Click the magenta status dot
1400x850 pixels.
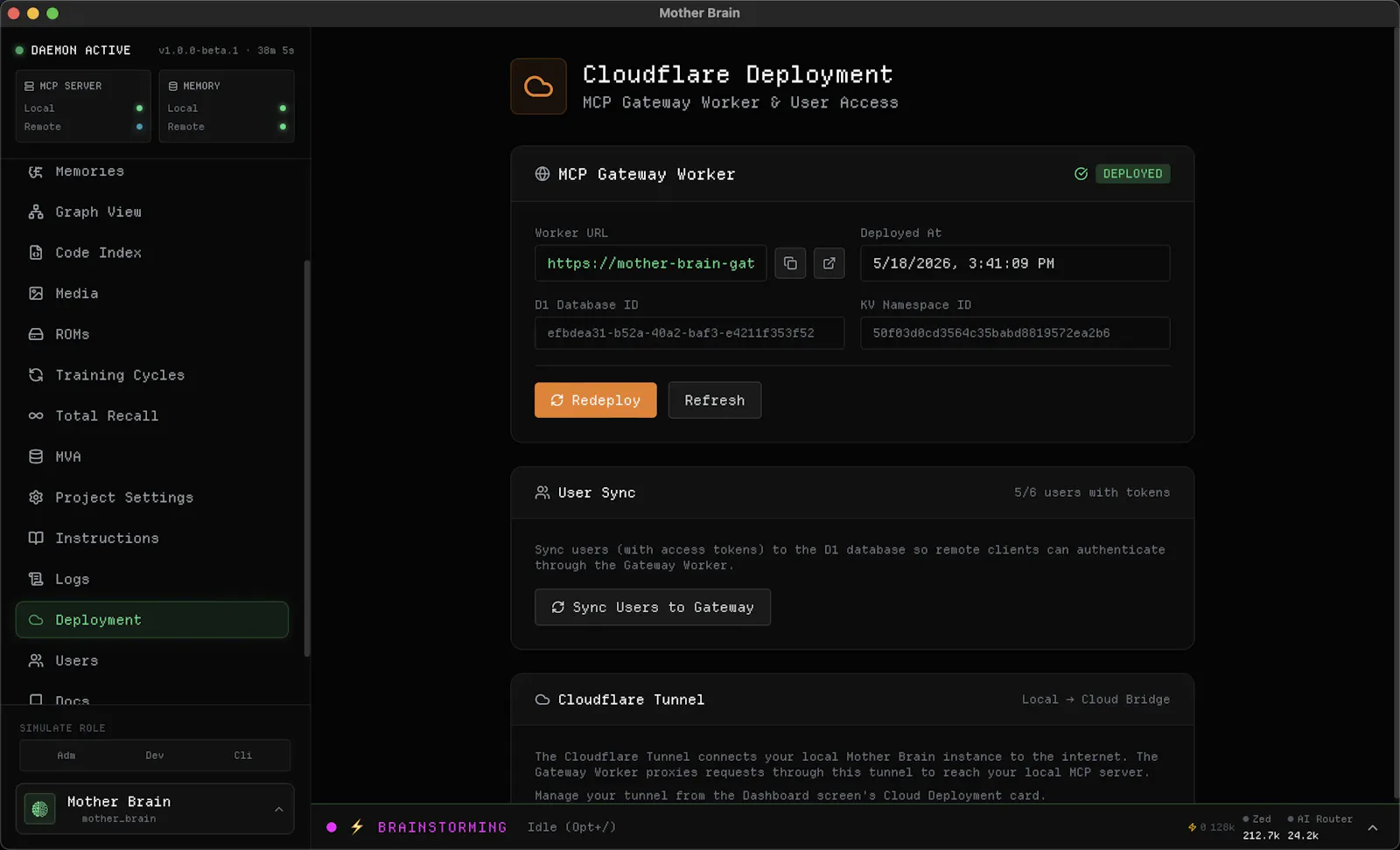(x=332, y=827)
